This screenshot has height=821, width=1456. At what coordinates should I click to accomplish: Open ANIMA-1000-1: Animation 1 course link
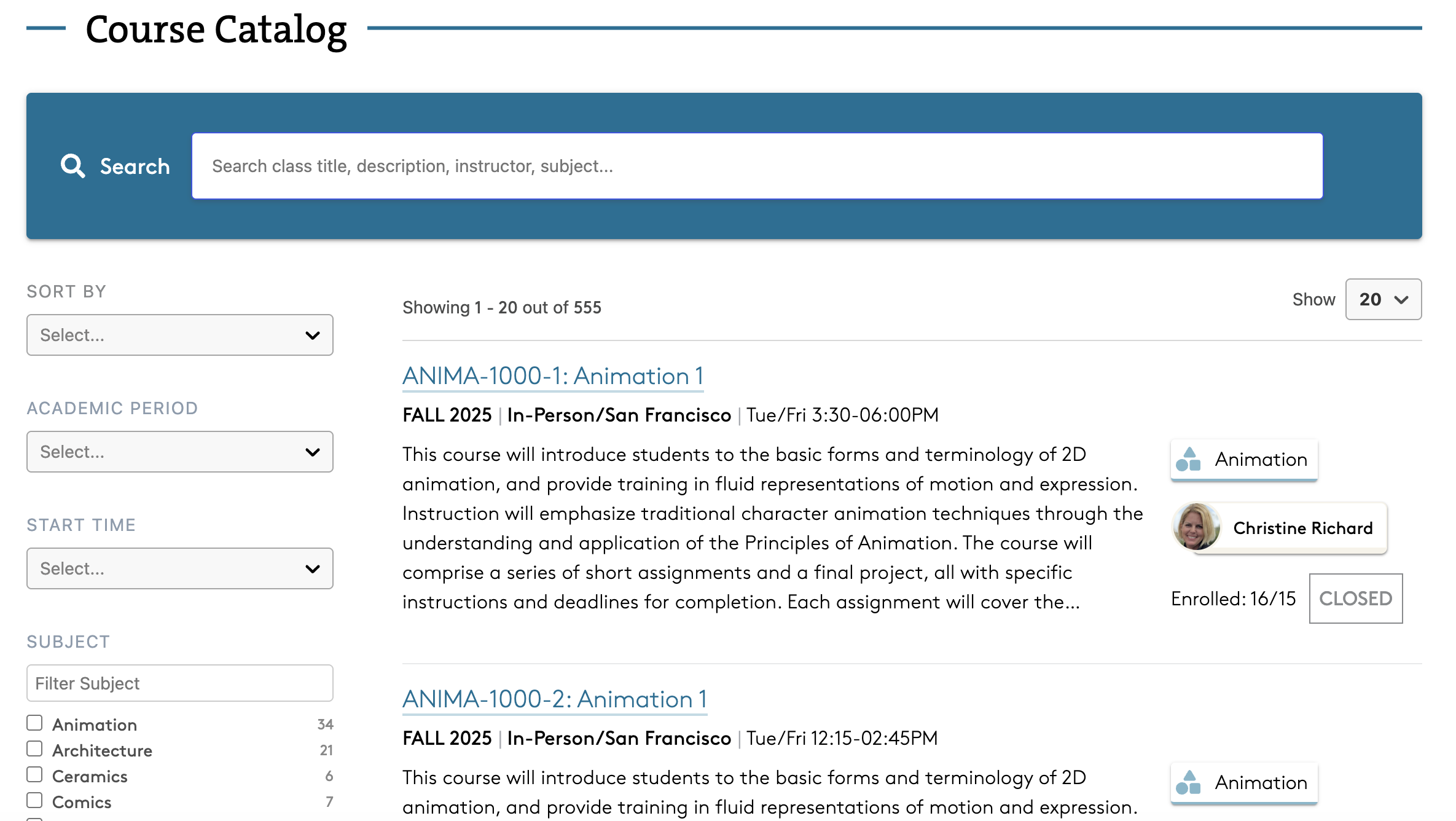tap(552, 376)
